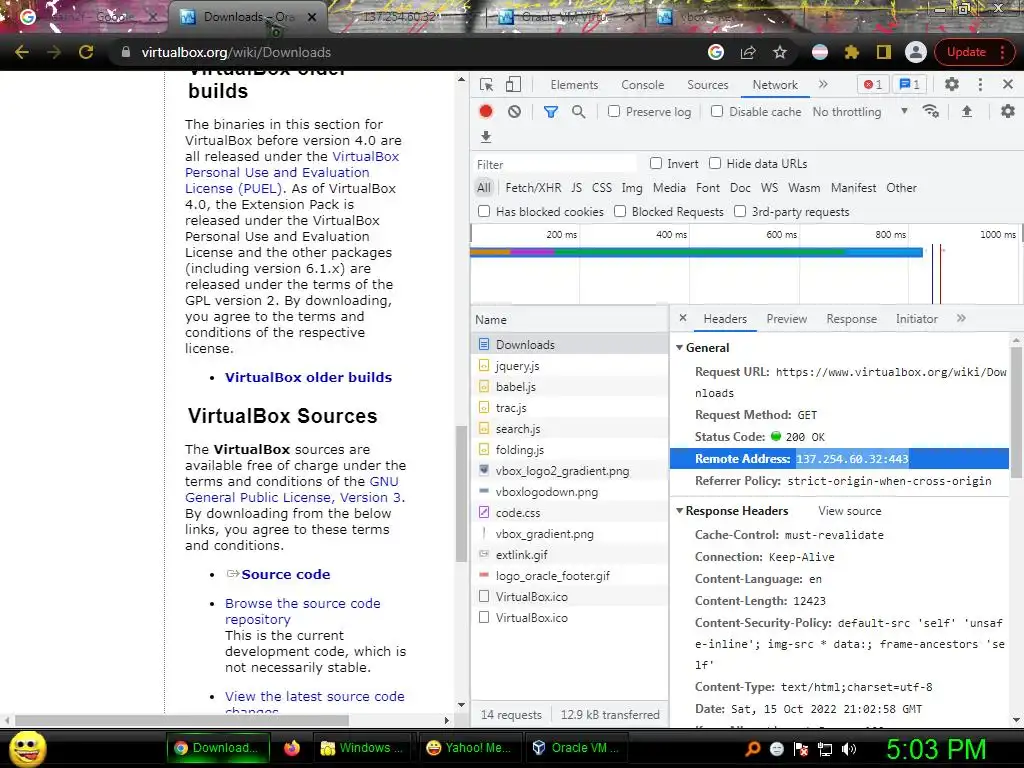The width and height of the screenshot is (1024, 768).
Task: Check the Hide data URLs checkbox
Action: pos(715,163)
